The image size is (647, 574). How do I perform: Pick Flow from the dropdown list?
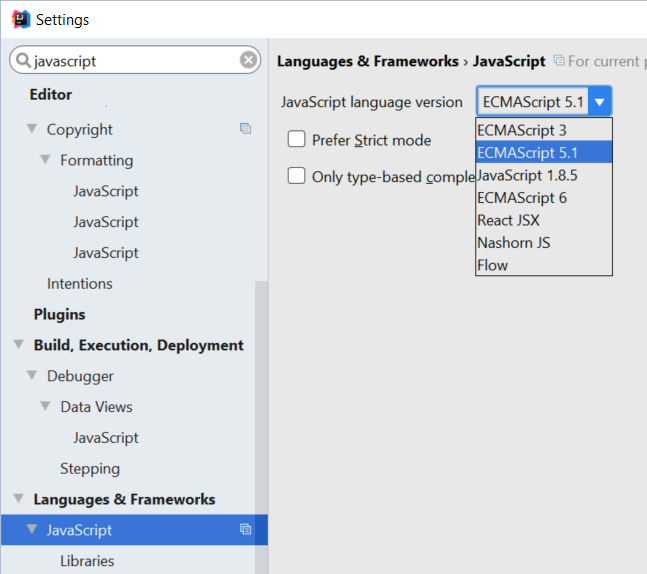(493, 265)
